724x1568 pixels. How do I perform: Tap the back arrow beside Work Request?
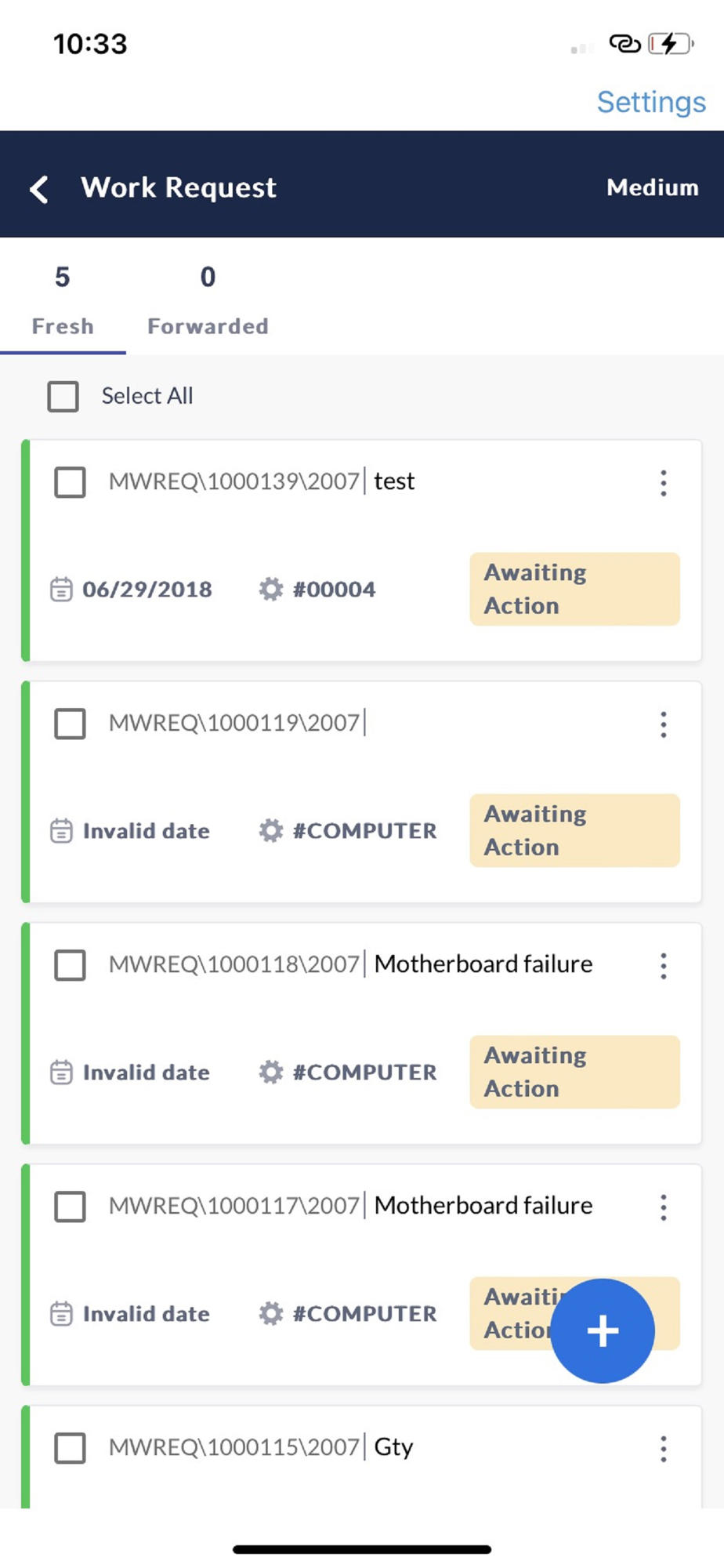pos(39,189)
